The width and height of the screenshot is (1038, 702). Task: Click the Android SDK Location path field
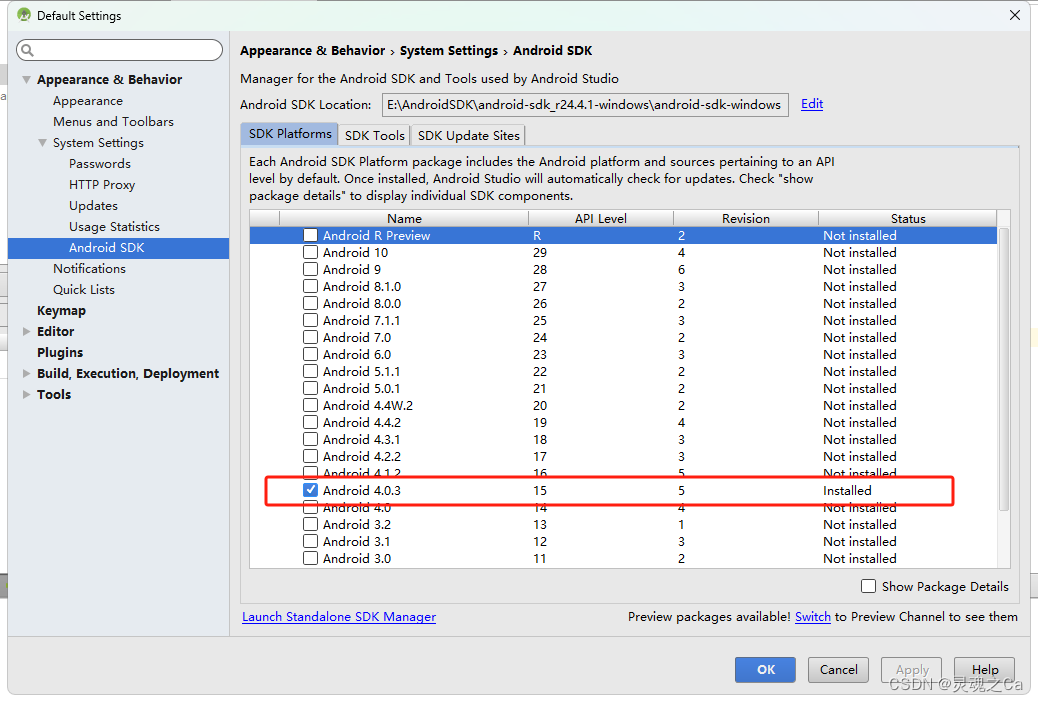click(x=585, y=105)
